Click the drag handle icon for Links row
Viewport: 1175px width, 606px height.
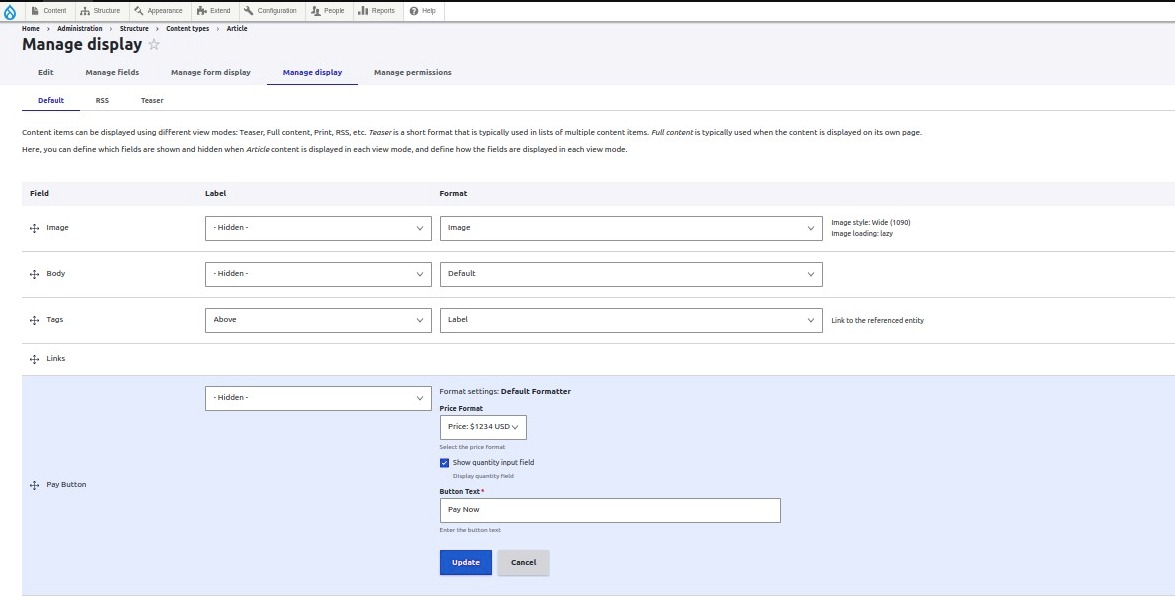pos(35,359)
